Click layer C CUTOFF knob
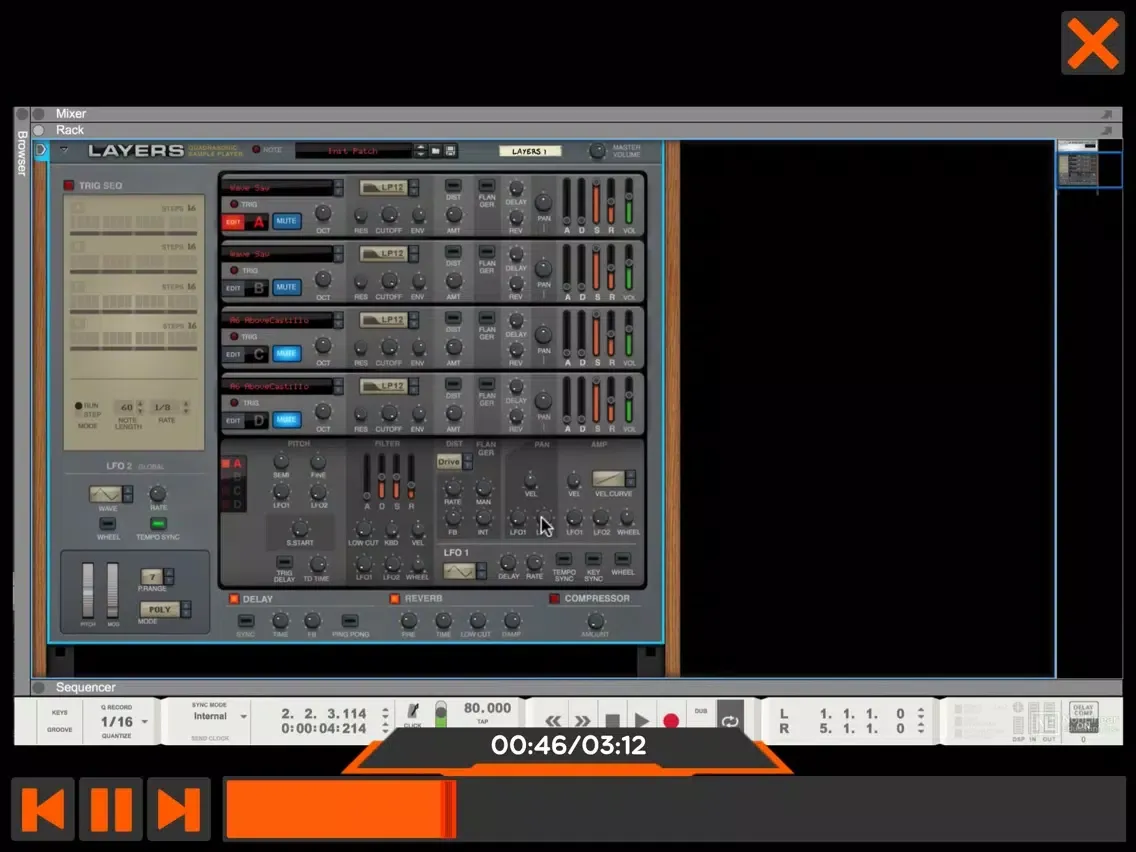The image size is (1136, 852). [389, 347]
